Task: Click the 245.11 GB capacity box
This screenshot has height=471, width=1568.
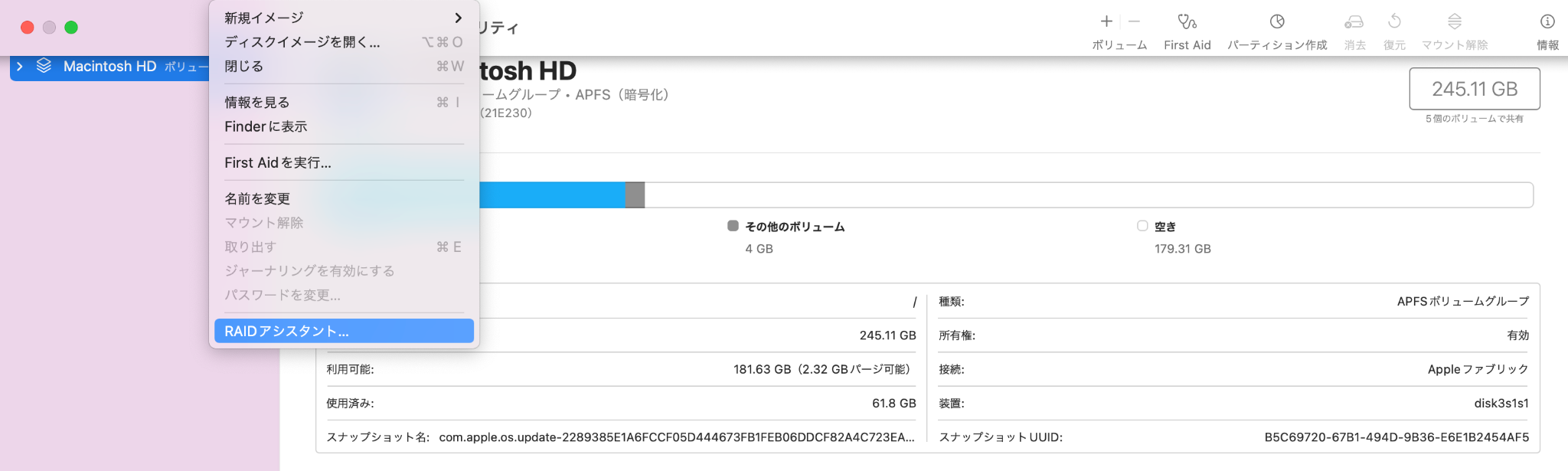Action: tap(1475, 89)
